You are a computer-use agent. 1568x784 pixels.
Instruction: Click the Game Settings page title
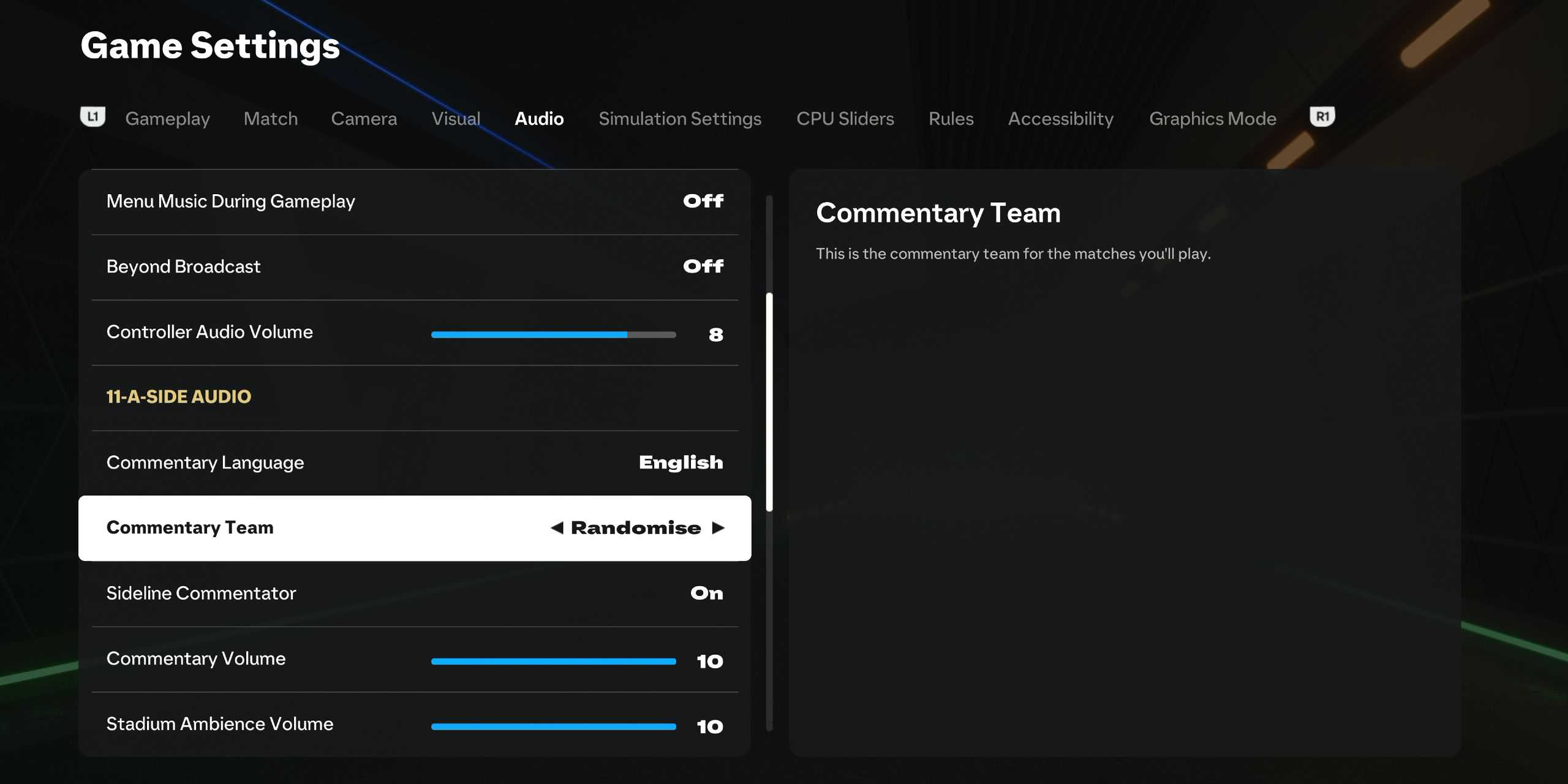210,47
